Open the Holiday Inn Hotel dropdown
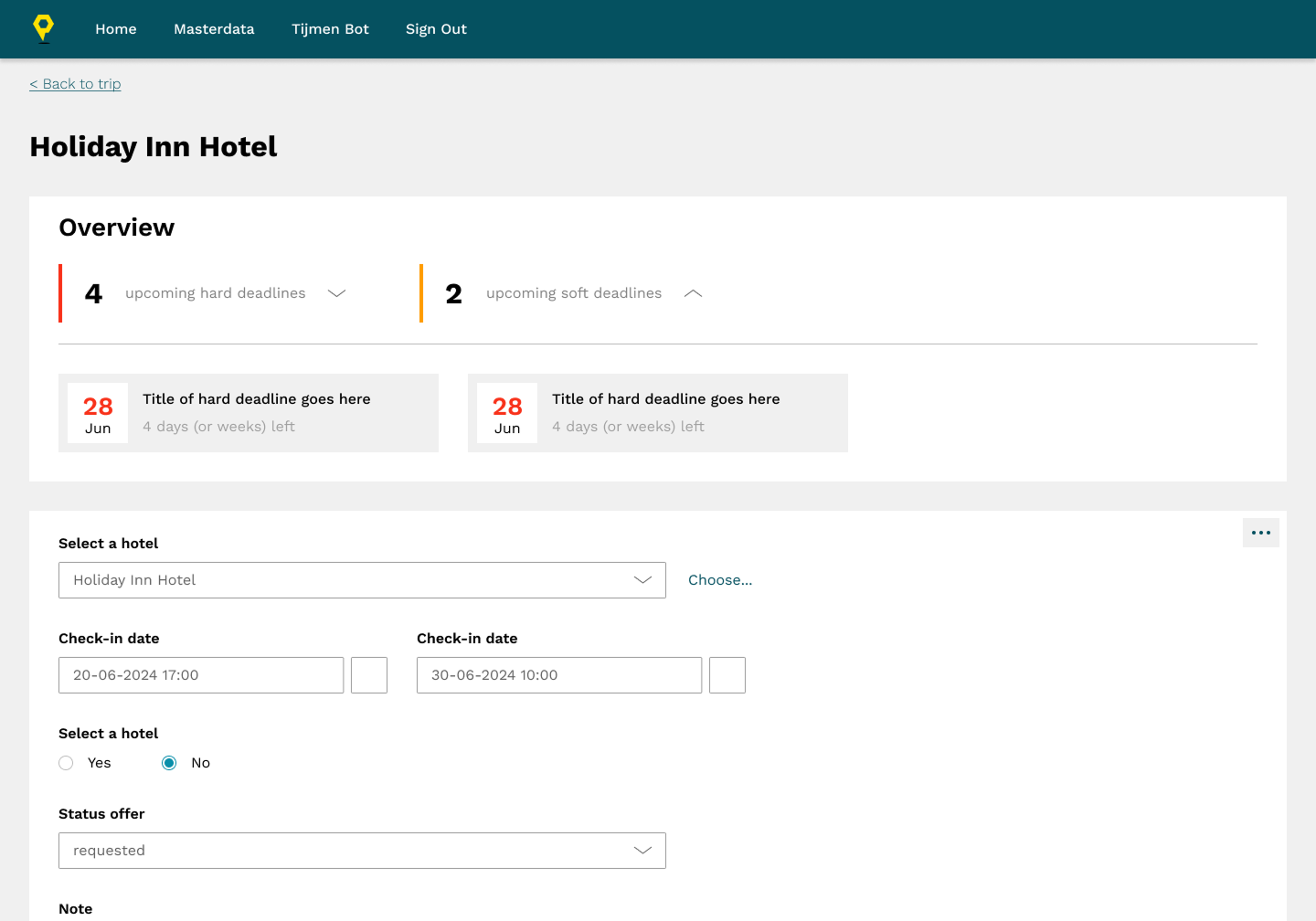 (x=362, y=580)
